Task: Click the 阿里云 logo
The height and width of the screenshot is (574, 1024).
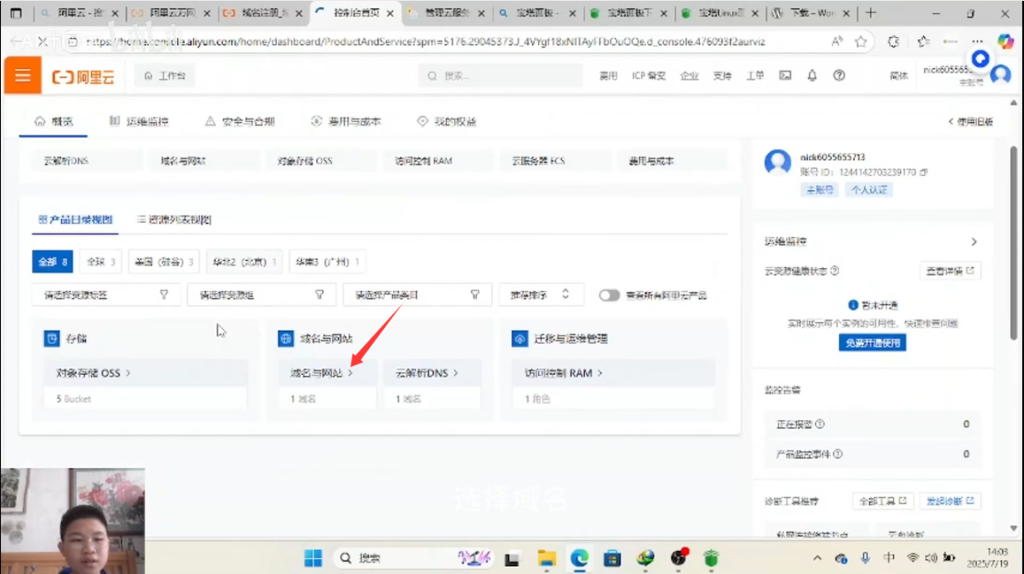Action: point(83,76)
